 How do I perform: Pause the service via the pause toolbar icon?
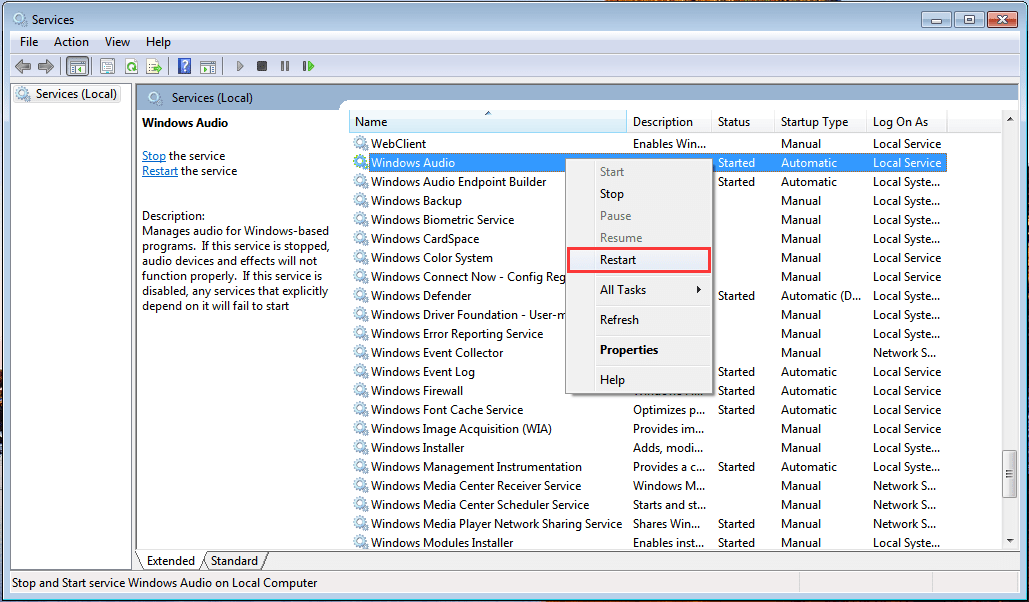coord(285,66)
